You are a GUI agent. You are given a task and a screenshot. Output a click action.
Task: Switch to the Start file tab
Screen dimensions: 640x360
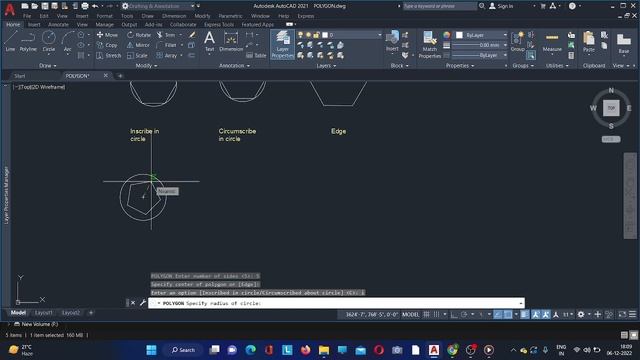tap(20, 76)
